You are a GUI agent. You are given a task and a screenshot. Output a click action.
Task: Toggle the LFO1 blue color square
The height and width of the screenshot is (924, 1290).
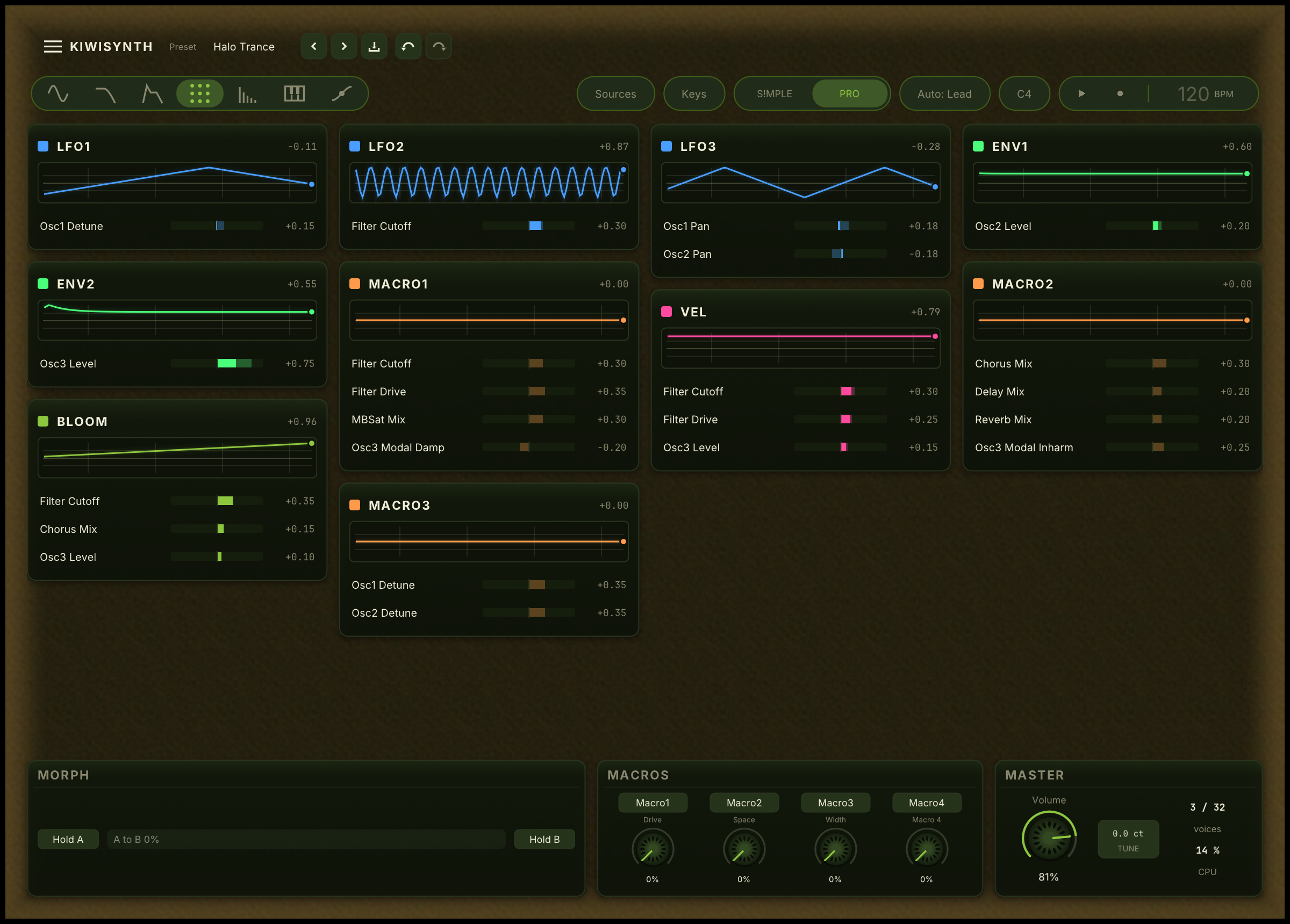[43, 146]
